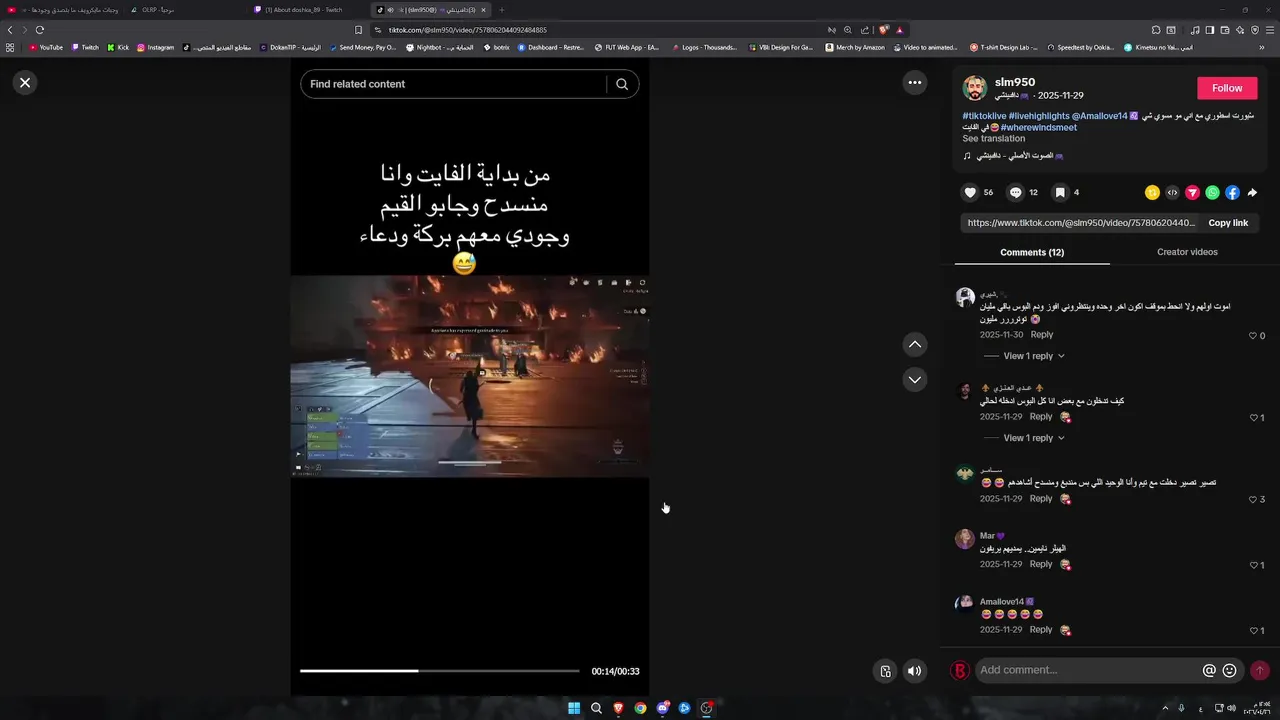Send to friends with the red paper plane icon

tap(1192, 192)
